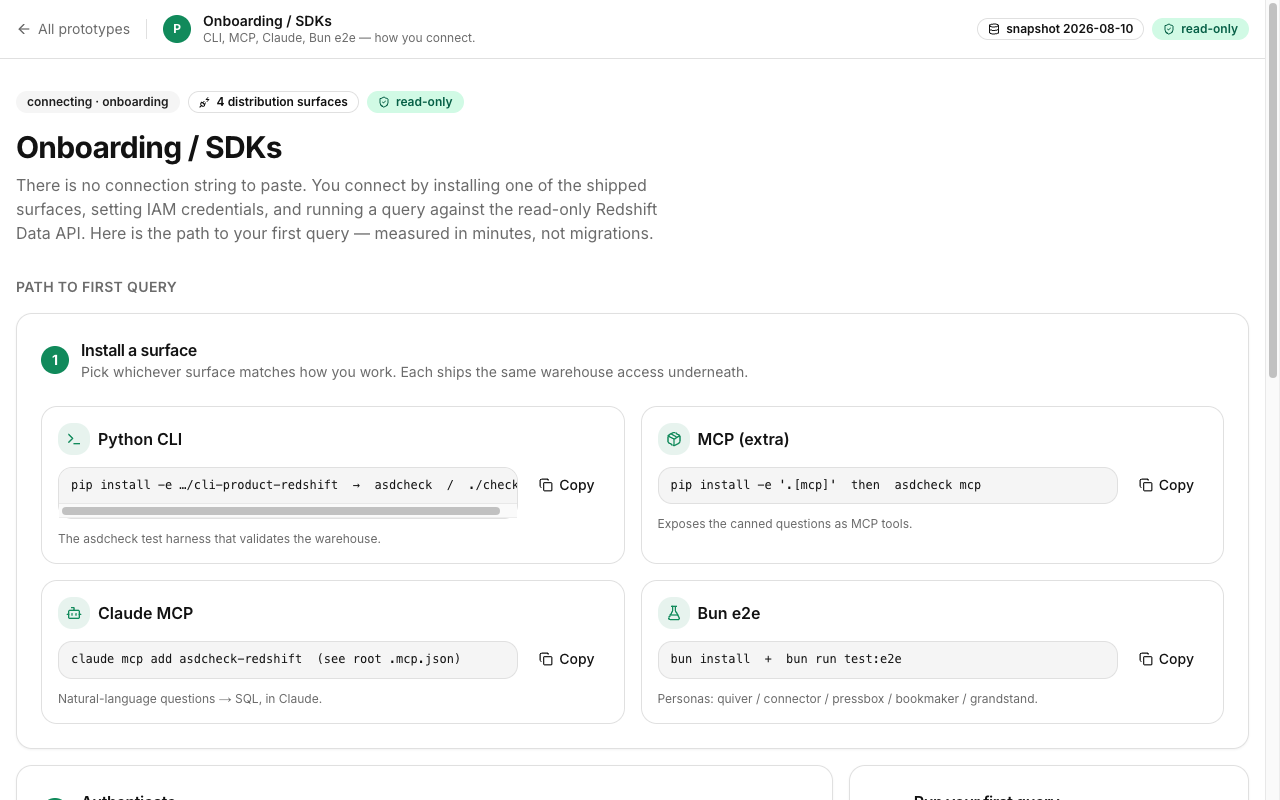
Task: Click the large Onboarding / SDKs page heading
Action: click(x=149, y=147)
